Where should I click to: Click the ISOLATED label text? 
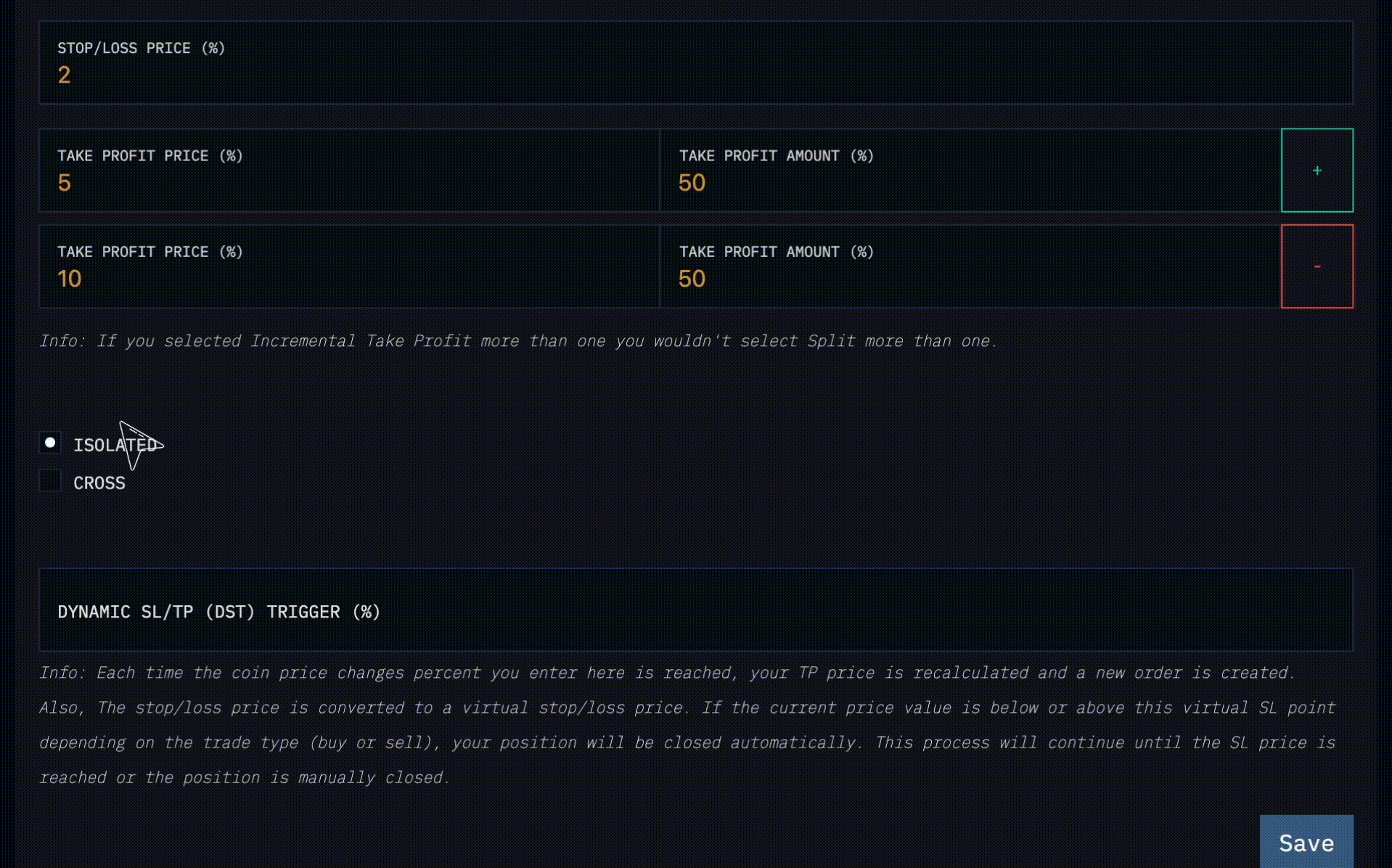[115, 445]
